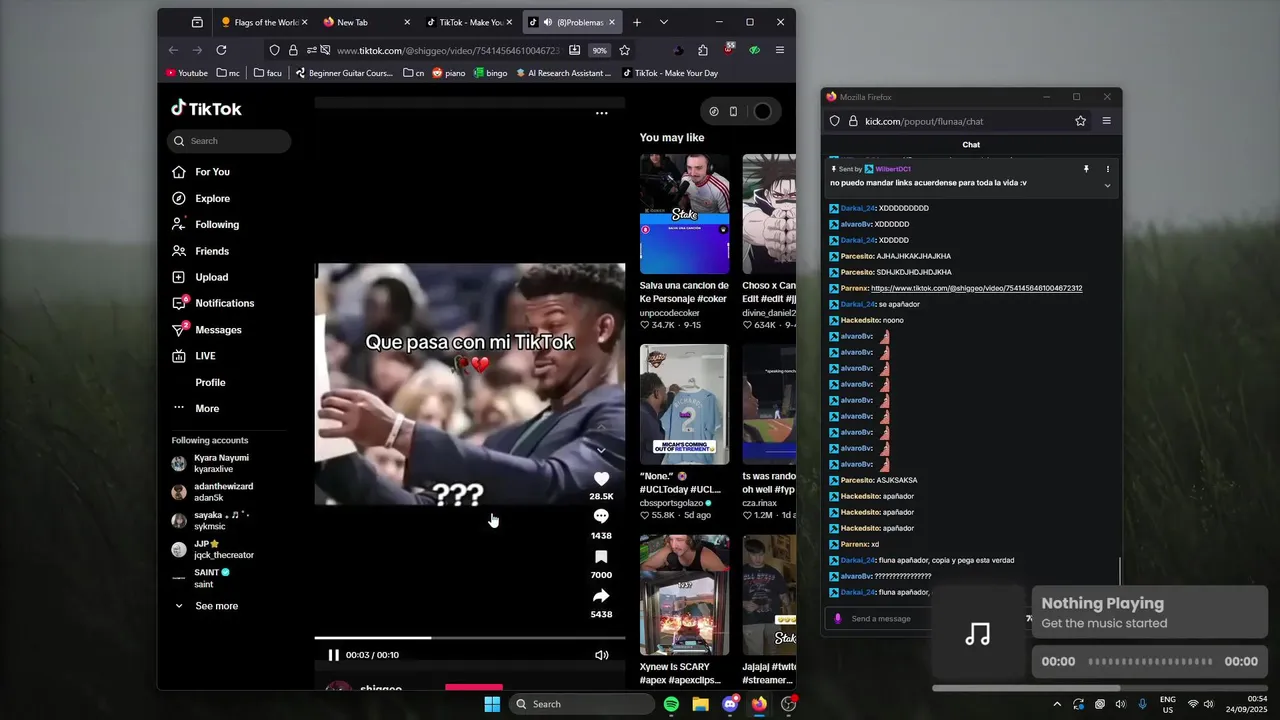This screenshot has width=1280, height=720.
Task: Reset the 90% zoom level
Action: coord(599,50)
